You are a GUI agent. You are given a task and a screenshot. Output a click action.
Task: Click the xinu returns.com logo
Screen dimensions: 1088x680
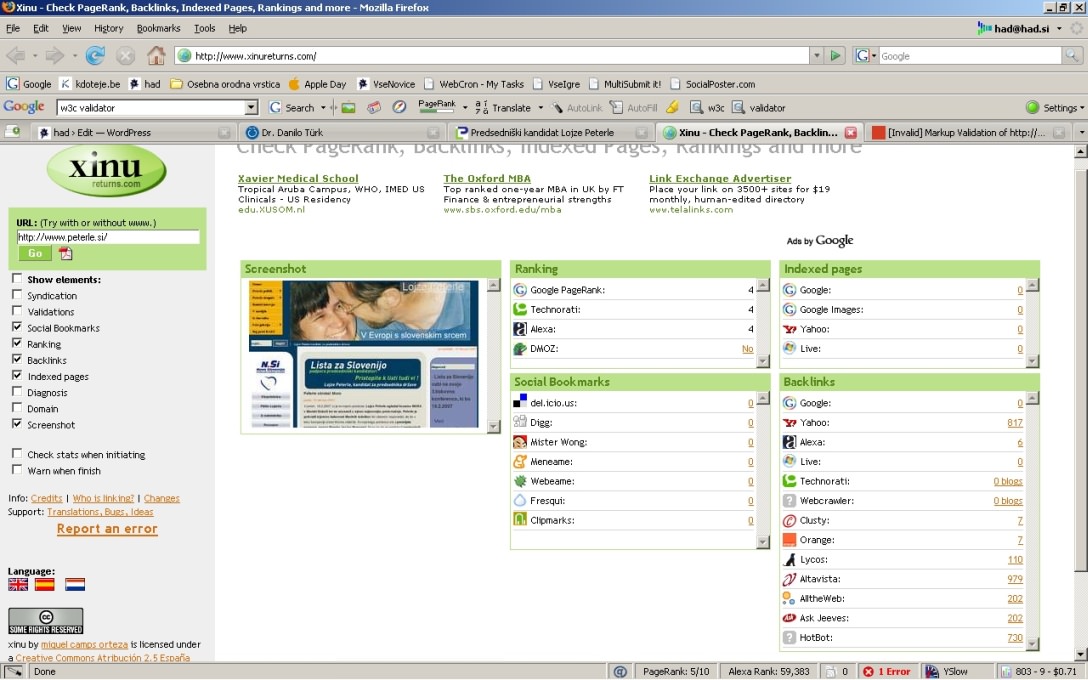(106, 170)
